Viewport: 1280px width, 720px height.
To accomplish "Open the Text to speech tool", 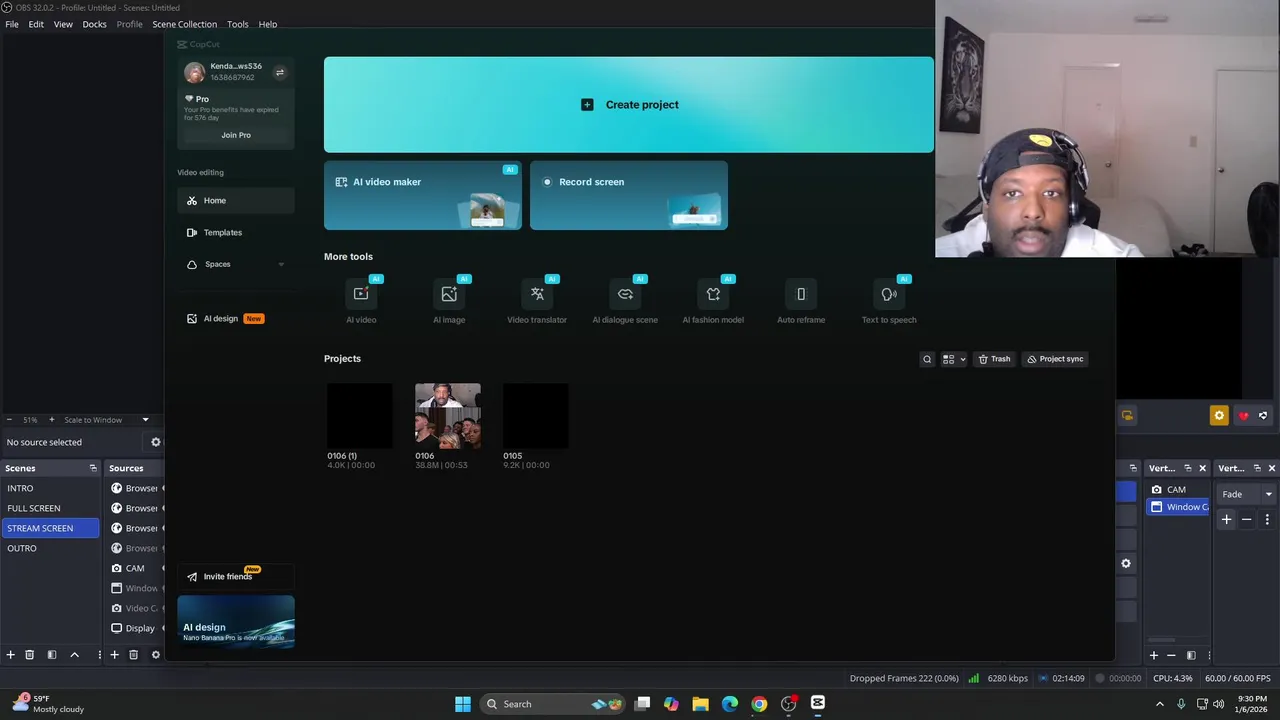I will pyautogui.click(x=889, y=301).
